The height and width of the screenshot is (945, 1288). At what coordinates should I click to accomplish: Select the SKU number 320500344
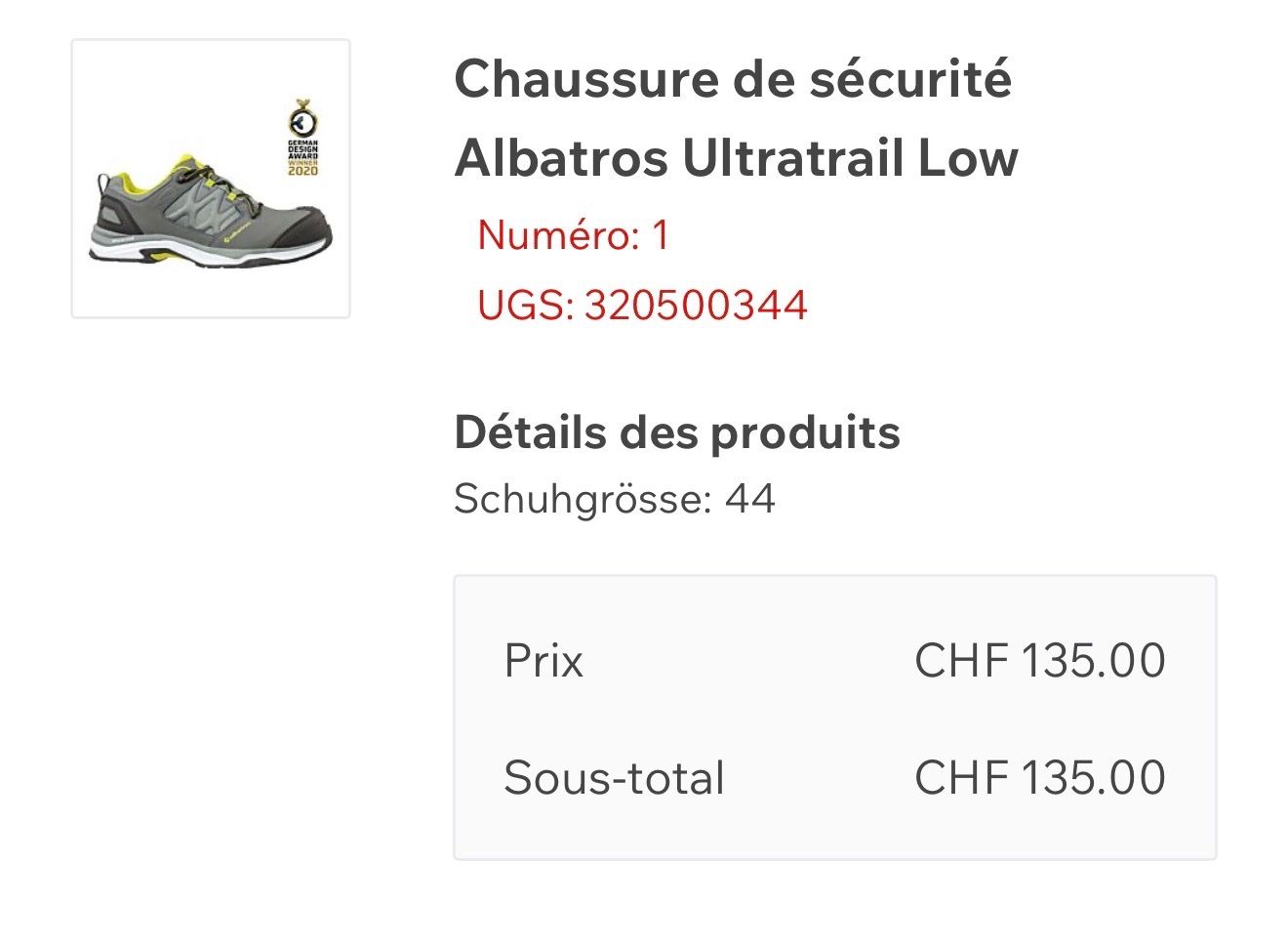696,305
